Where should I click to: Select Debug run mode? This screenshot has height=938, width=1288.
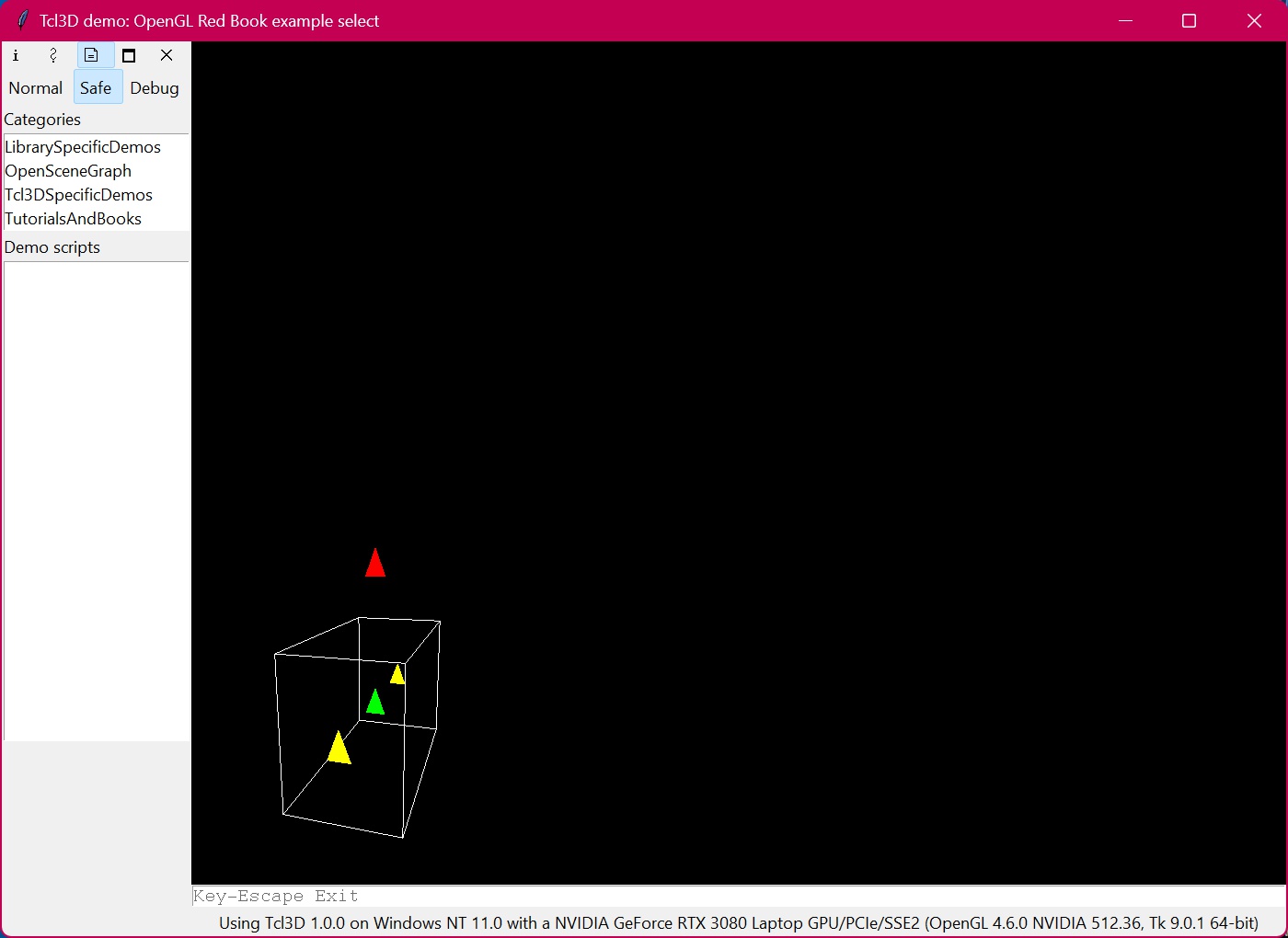pos(155,88)
